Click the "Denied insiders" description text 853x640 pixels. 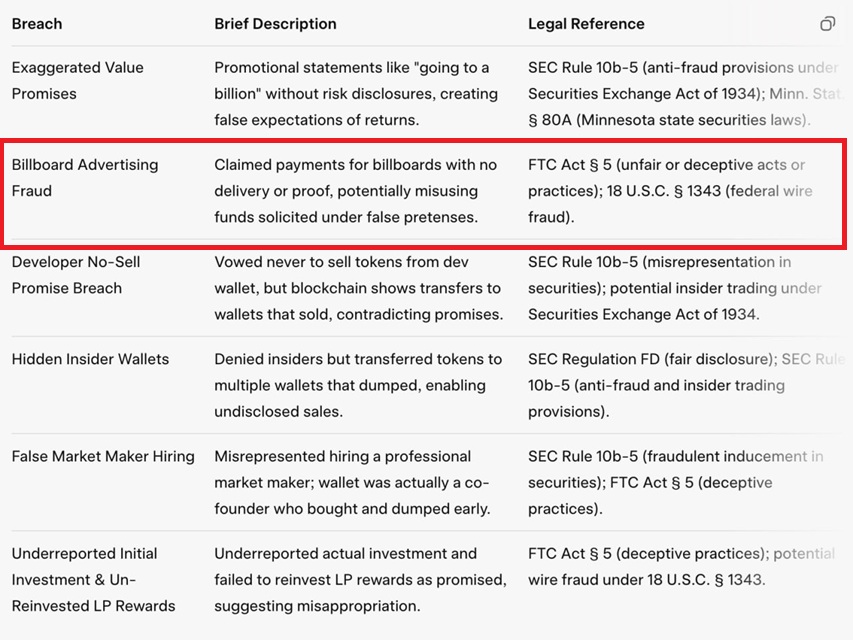pos(358,385)
